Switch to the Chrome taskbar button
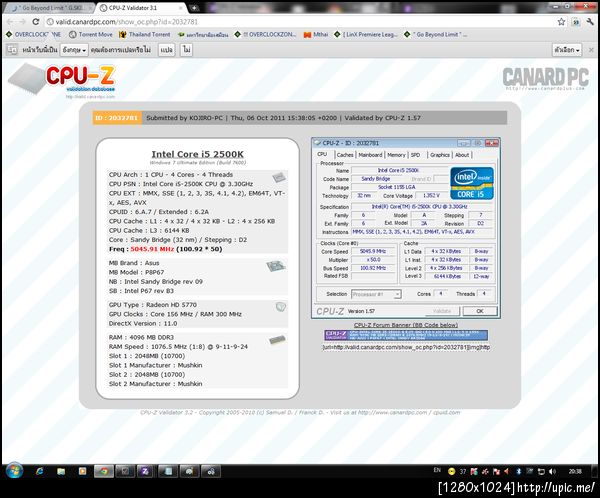600x498 pixels. point(104,472)
